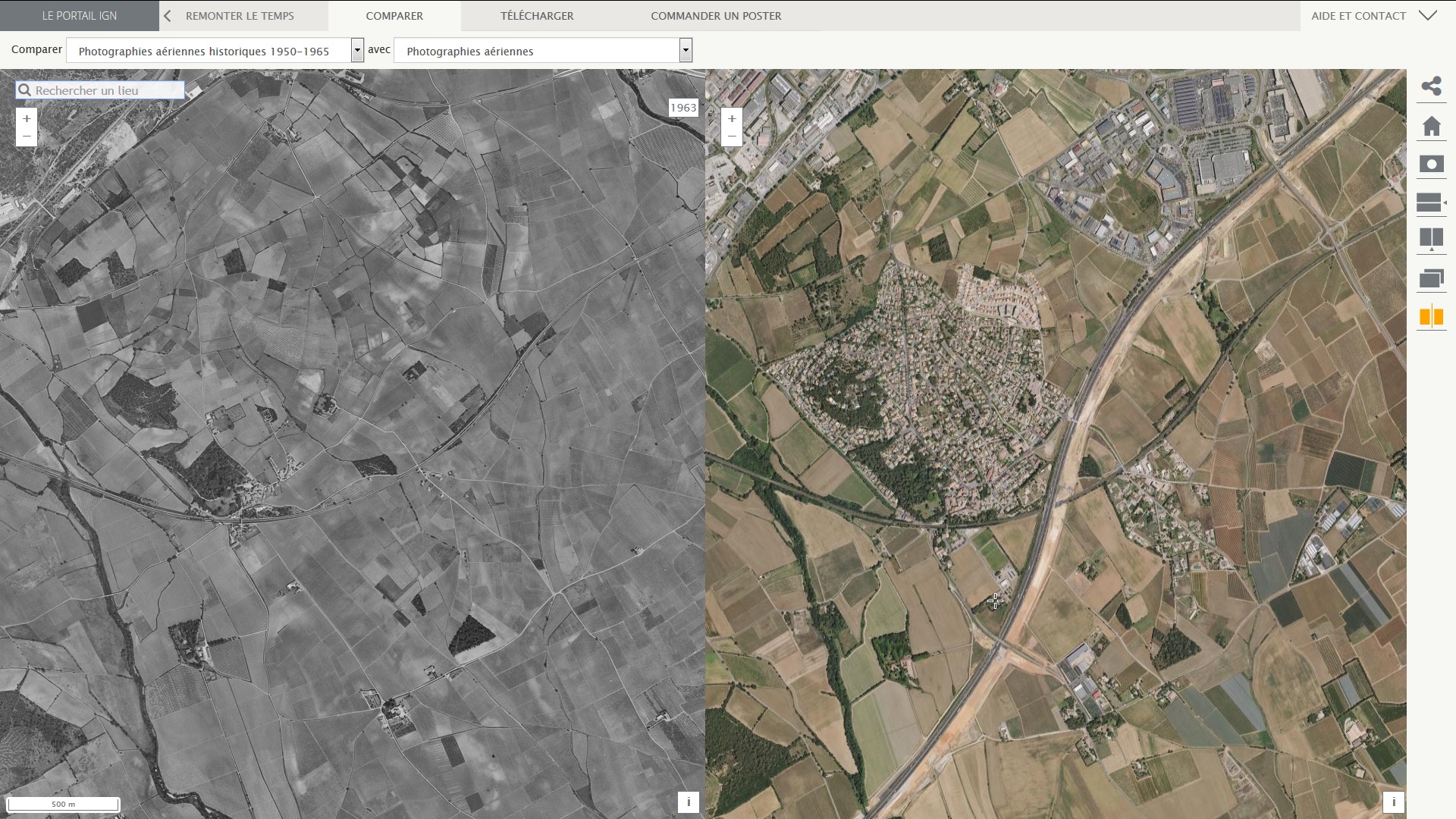Screen dimensions: 1456x819
Task: Select the single-view mode icon
Action: (x=1431, y=165)
